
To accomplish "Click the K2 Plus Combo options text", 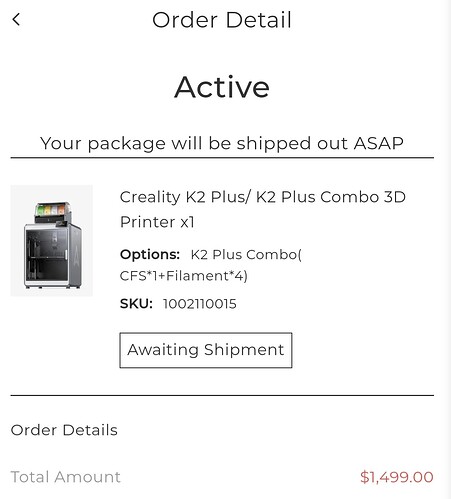I will (x=246, y=255).
